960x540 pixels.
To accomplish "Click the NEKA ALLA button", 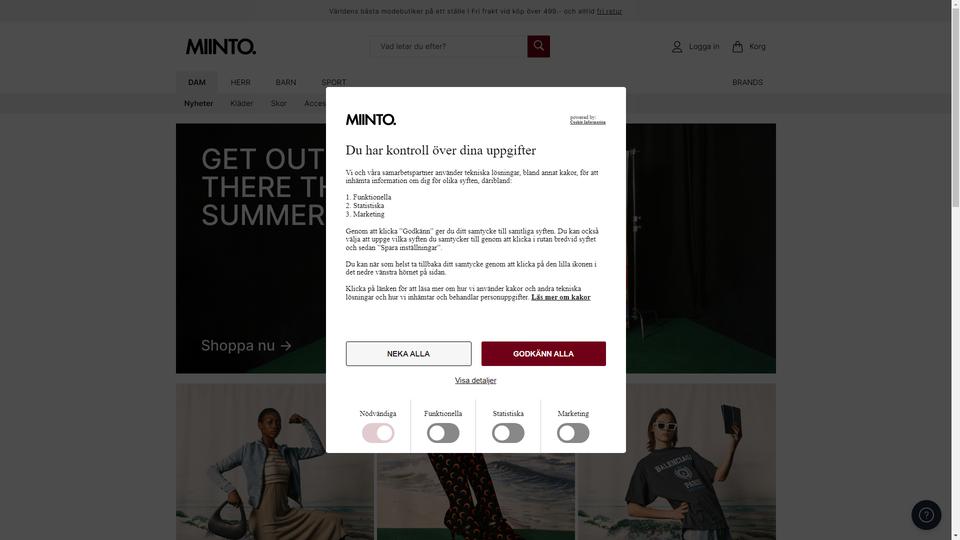I will pyautogui.click(x=408, y=353).
